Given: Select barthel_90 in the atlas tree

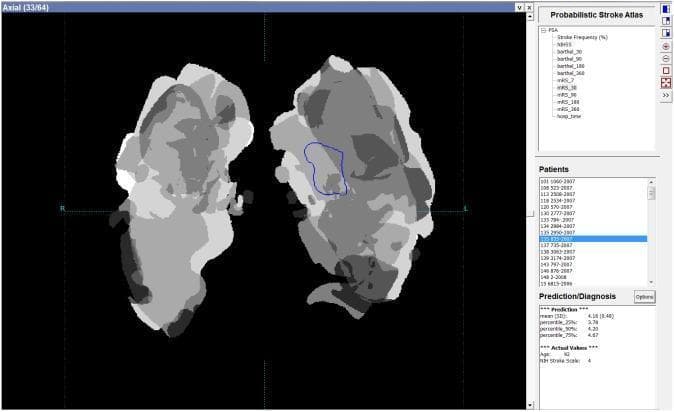Looking at the screenshot, I should [x=569, y=59].
